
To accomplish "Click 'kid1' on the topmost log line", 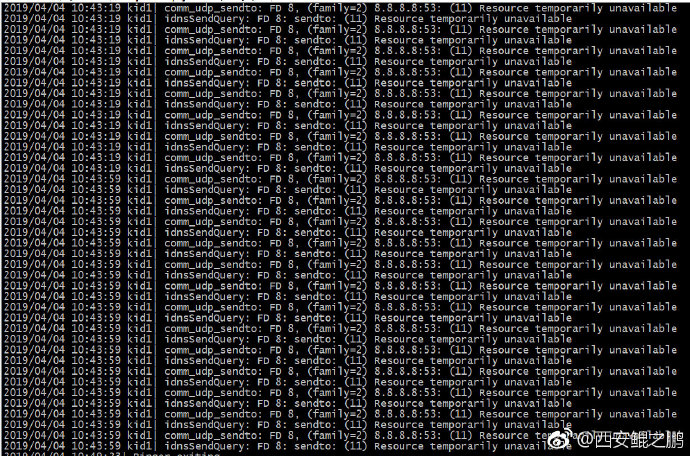I will tap(139, 8).
